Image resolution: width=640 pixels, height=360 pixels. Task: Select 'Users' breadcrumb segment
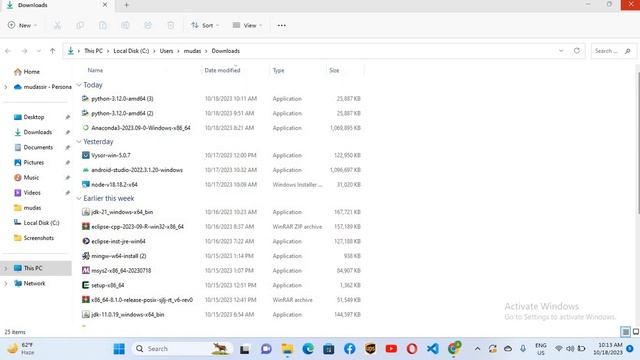tap(166, 51)
